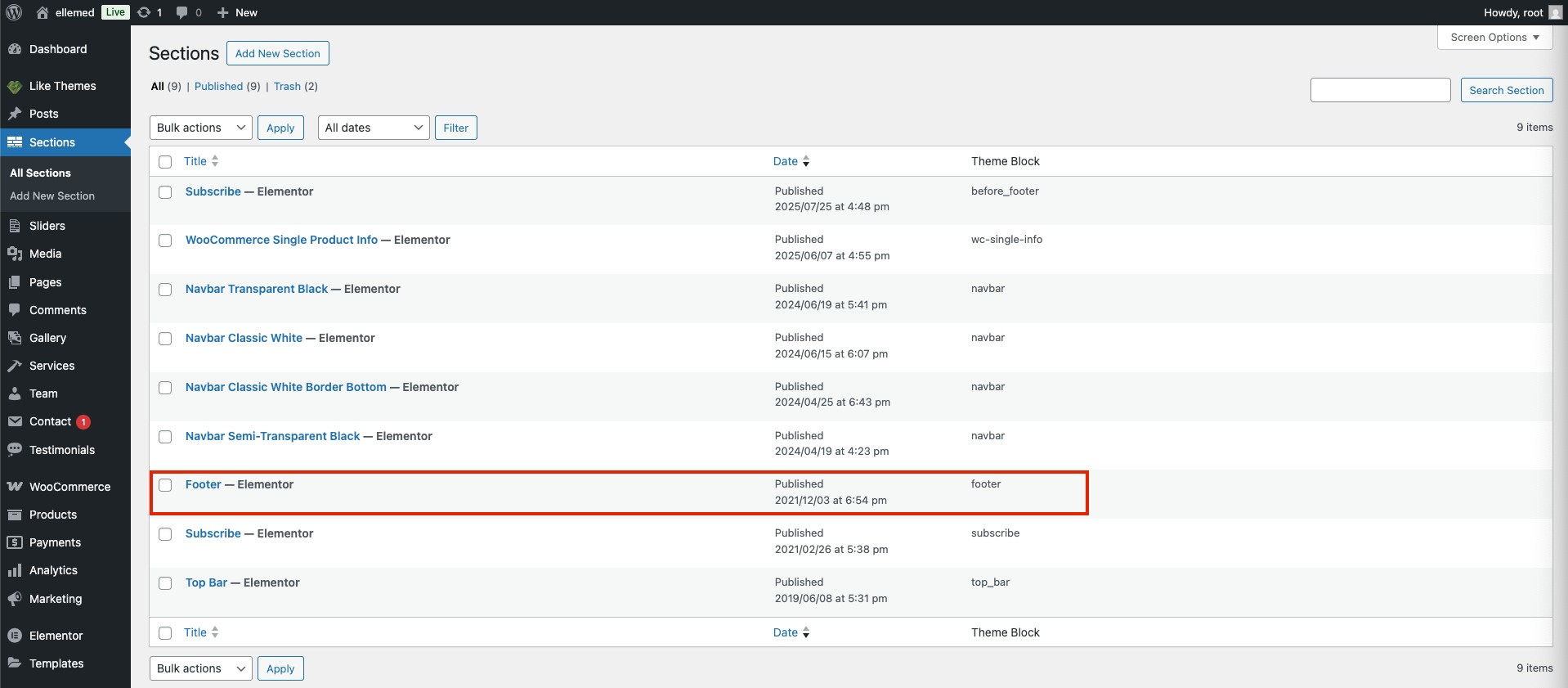The height and width of the screenshot is (688, 1568).
Task: Check the Footer section checkbox
Action: [165, 485]
